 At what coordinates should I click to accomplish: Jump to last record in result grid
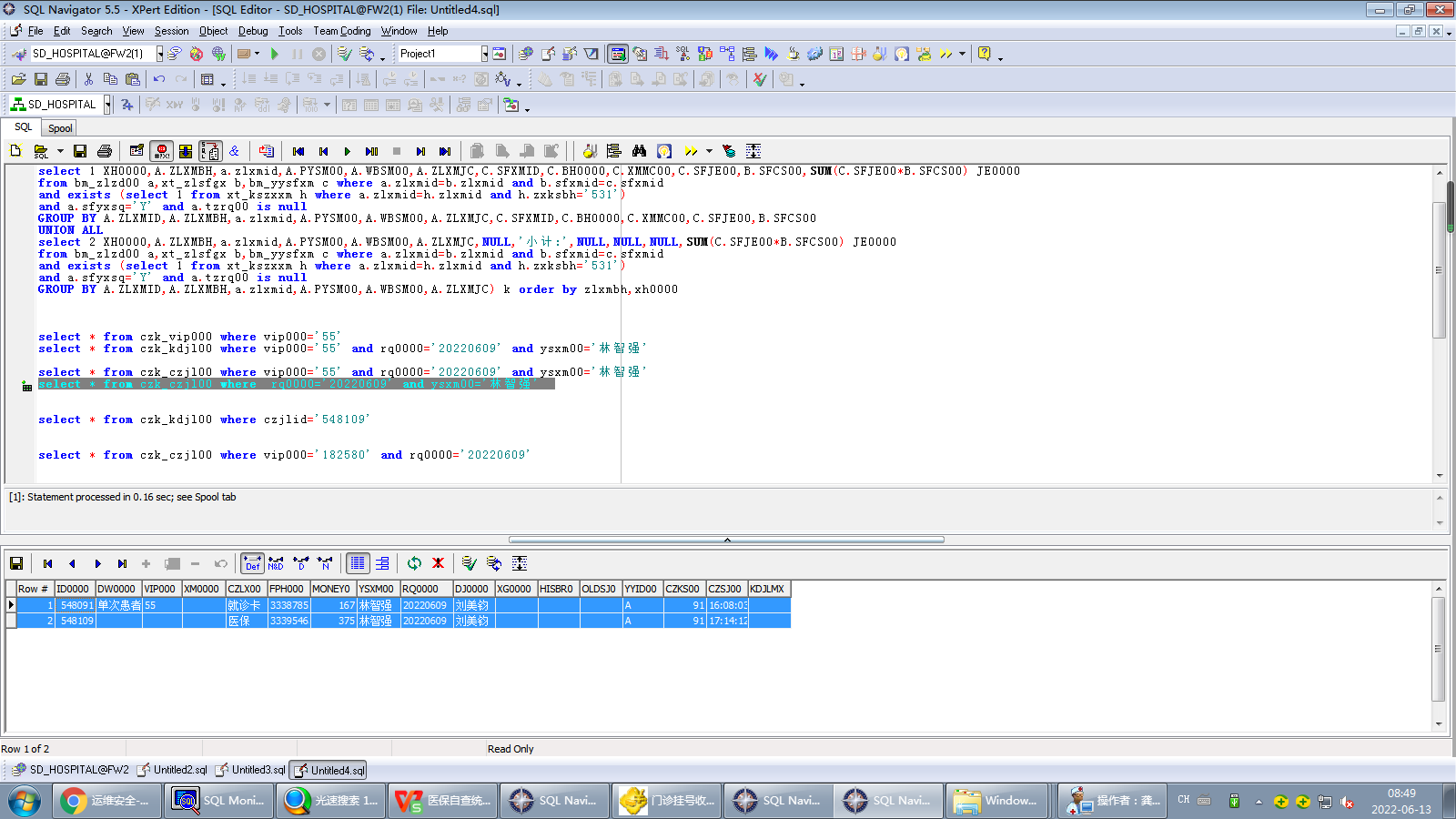point(122,563)
